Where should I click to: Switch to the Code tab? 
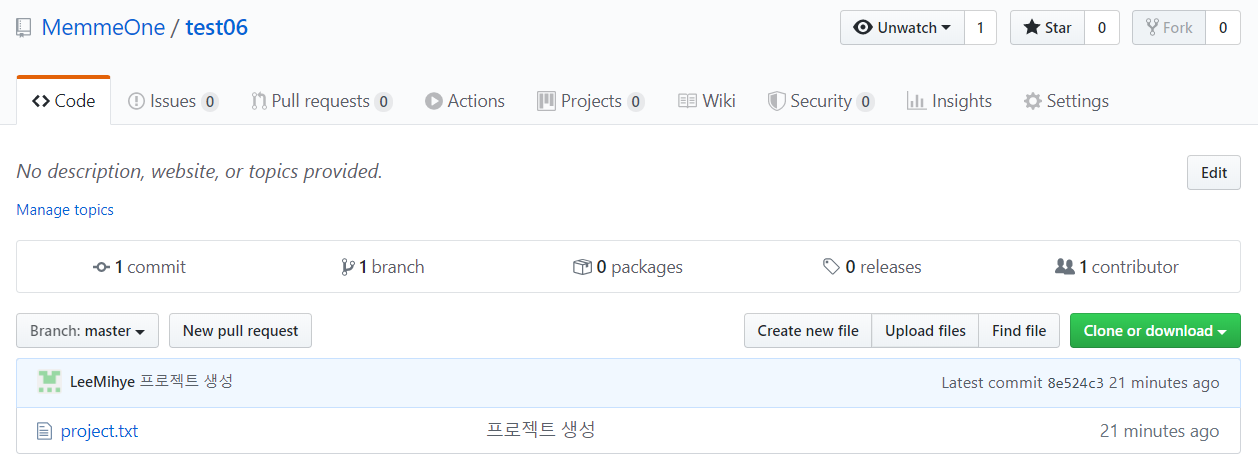63,101
